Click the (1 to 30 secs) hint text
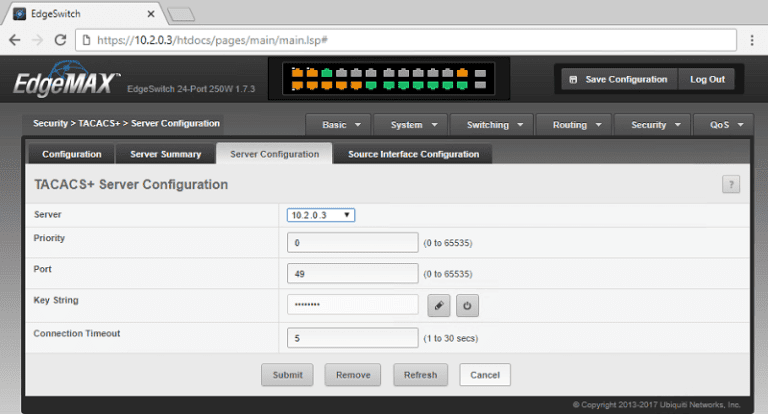The width and height of the screenshot is (768, 414). tap(451, 339)
